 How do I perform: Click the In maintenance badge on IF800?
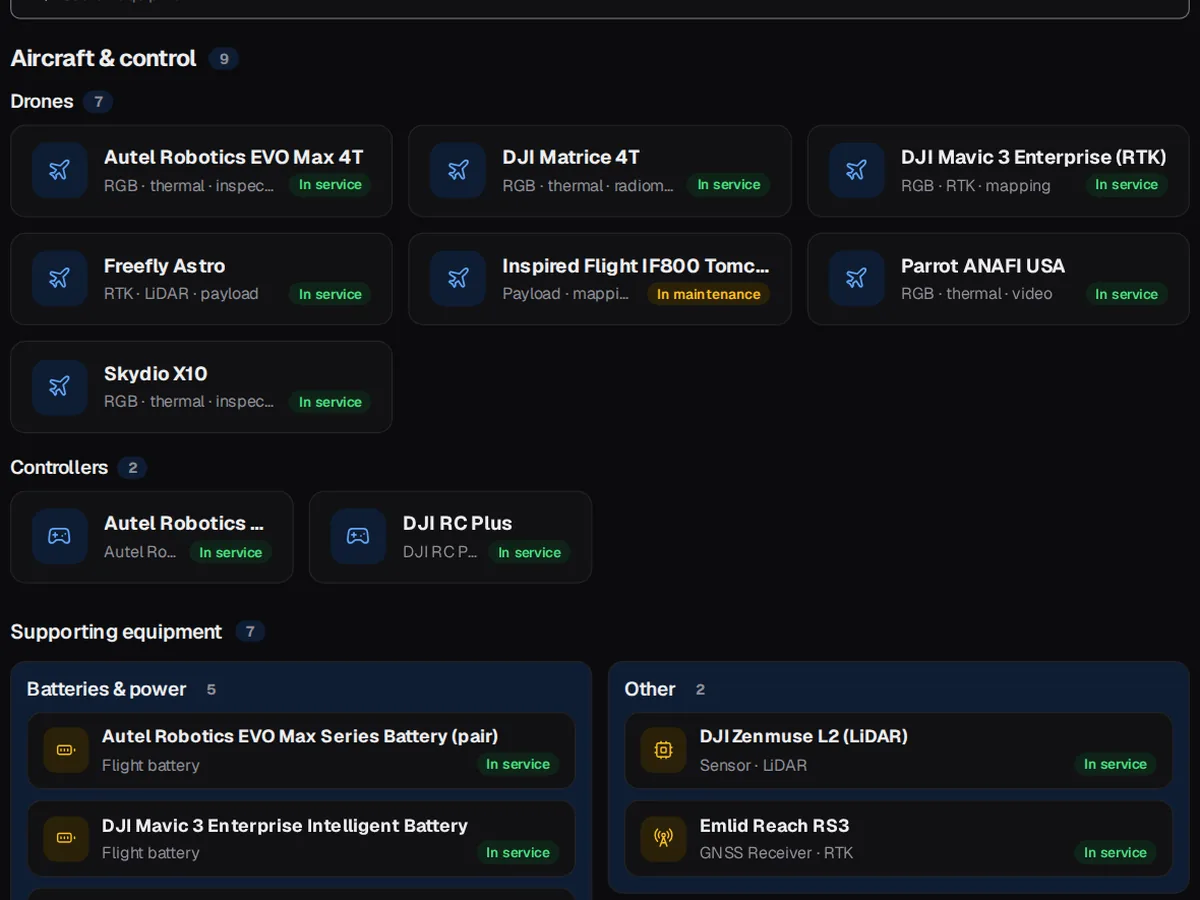pyautogui.click(x=708, y=294)
